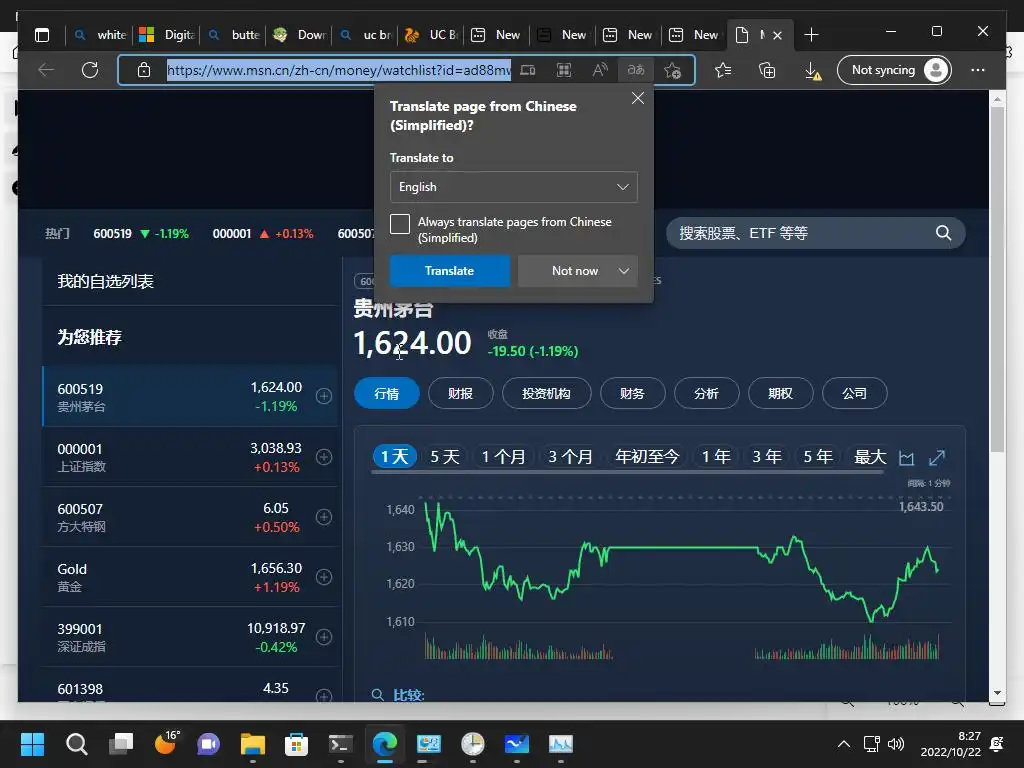This screenshot has height=768, width=1024.
Task: Select the 最大 chart range
Action: 870,456
